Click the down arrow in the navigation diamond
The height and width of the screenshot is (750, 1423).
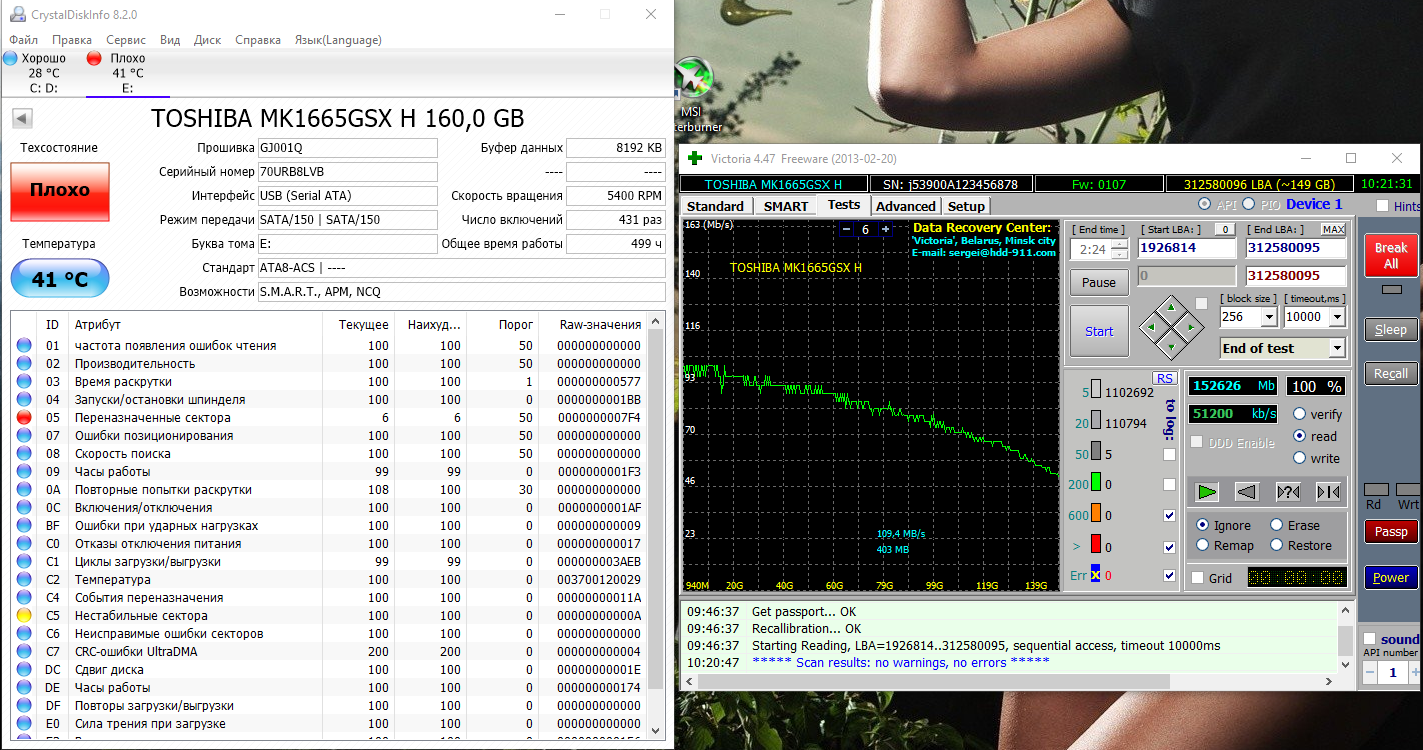pyautogui.click(x=1173, y=346)
